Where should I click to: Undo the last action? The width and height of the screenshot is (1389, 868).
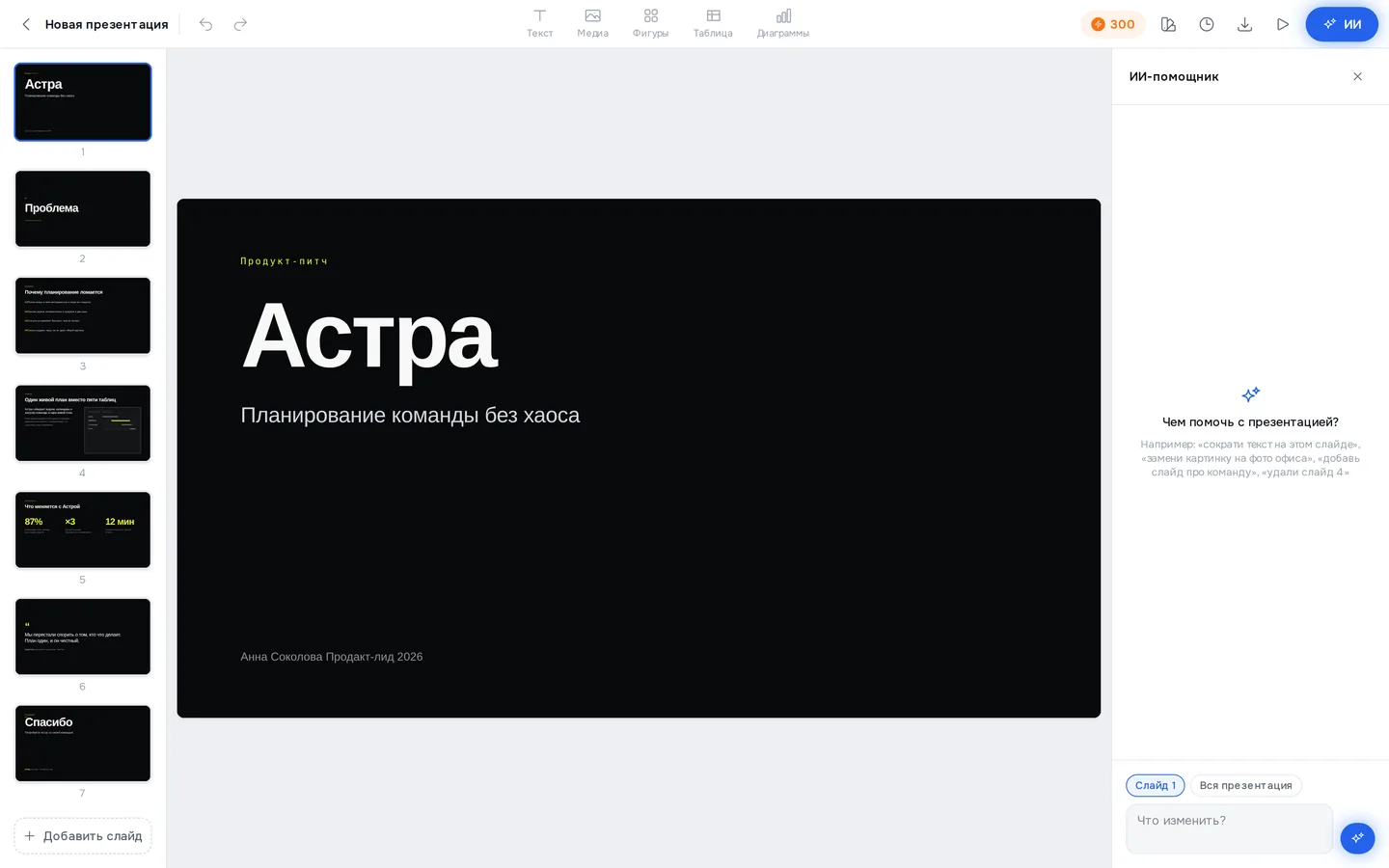pos(205,24)
